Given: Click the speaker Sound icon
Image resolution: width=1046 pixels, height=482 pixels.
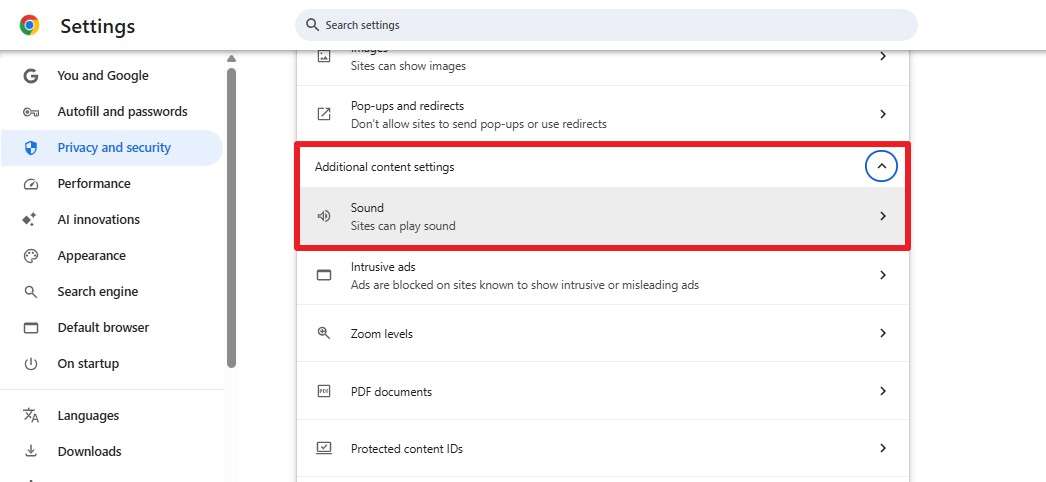Looking at the screenshot, I should coord(324,216).
